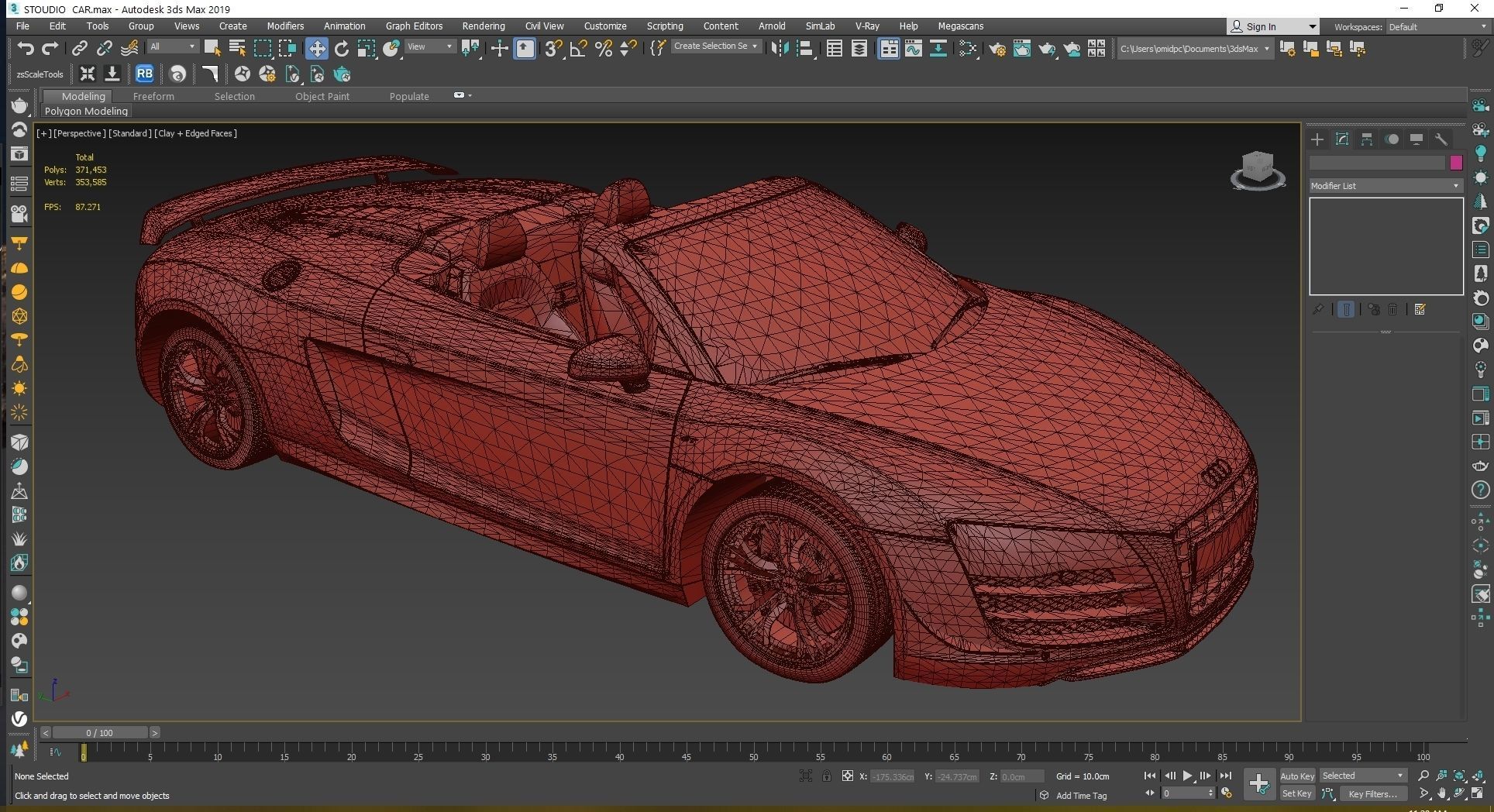Screen dimensions: 1494x812
Task: Open the Megascans menu
Action: click(x=960, y=26)
